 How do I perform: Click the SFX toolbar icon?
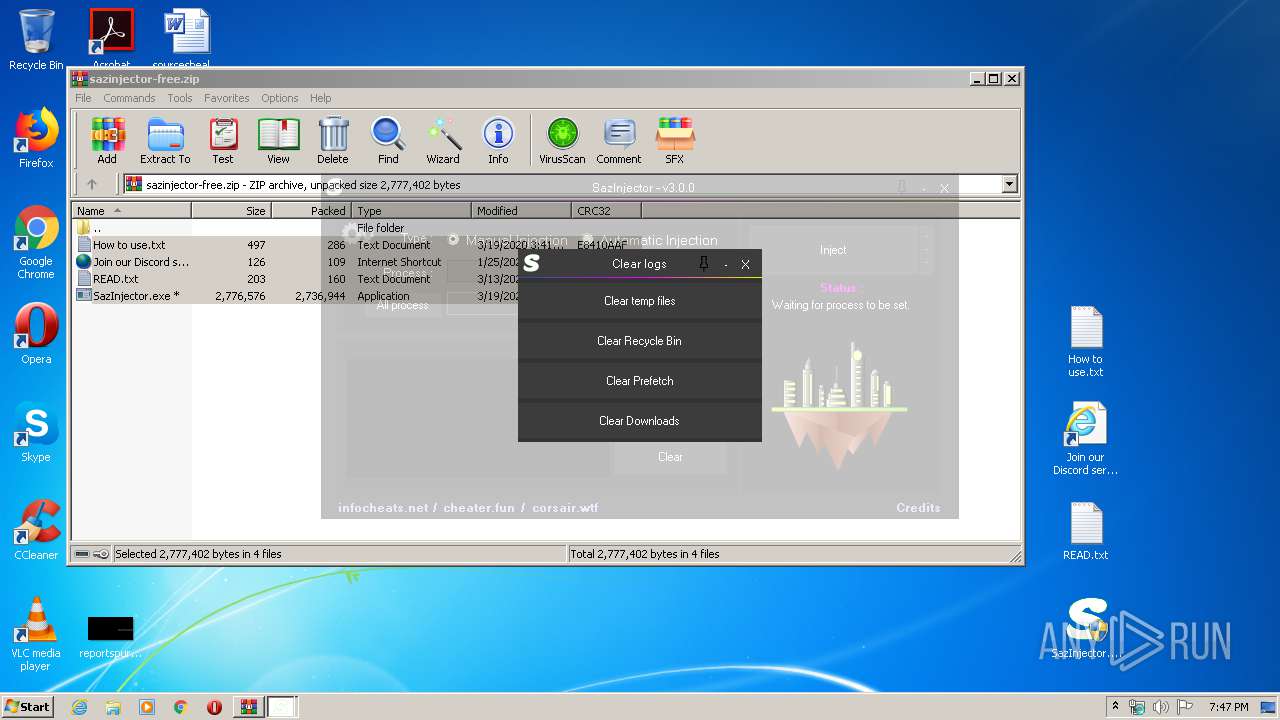click(675, 140)
